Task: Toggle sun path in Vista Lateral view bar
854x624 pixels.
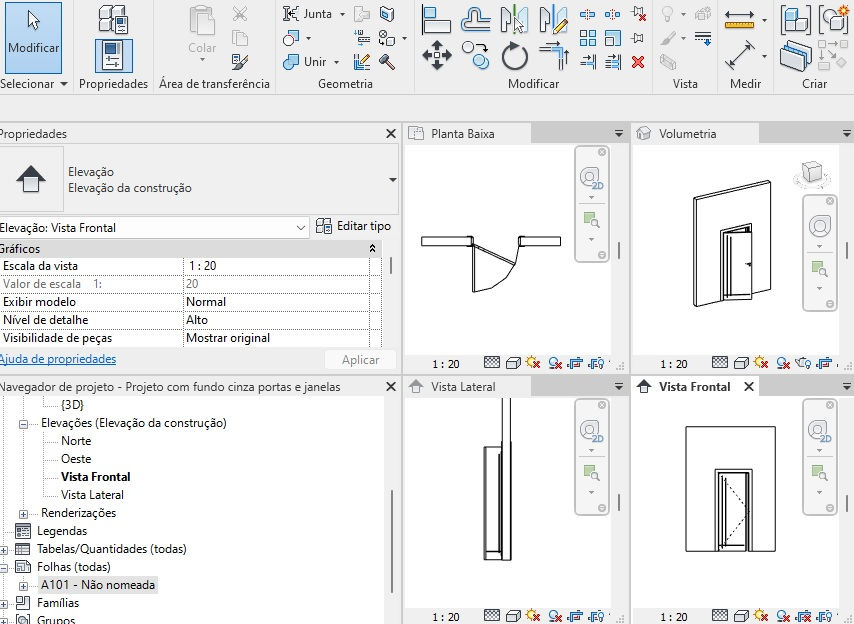Action: point(533,616)
